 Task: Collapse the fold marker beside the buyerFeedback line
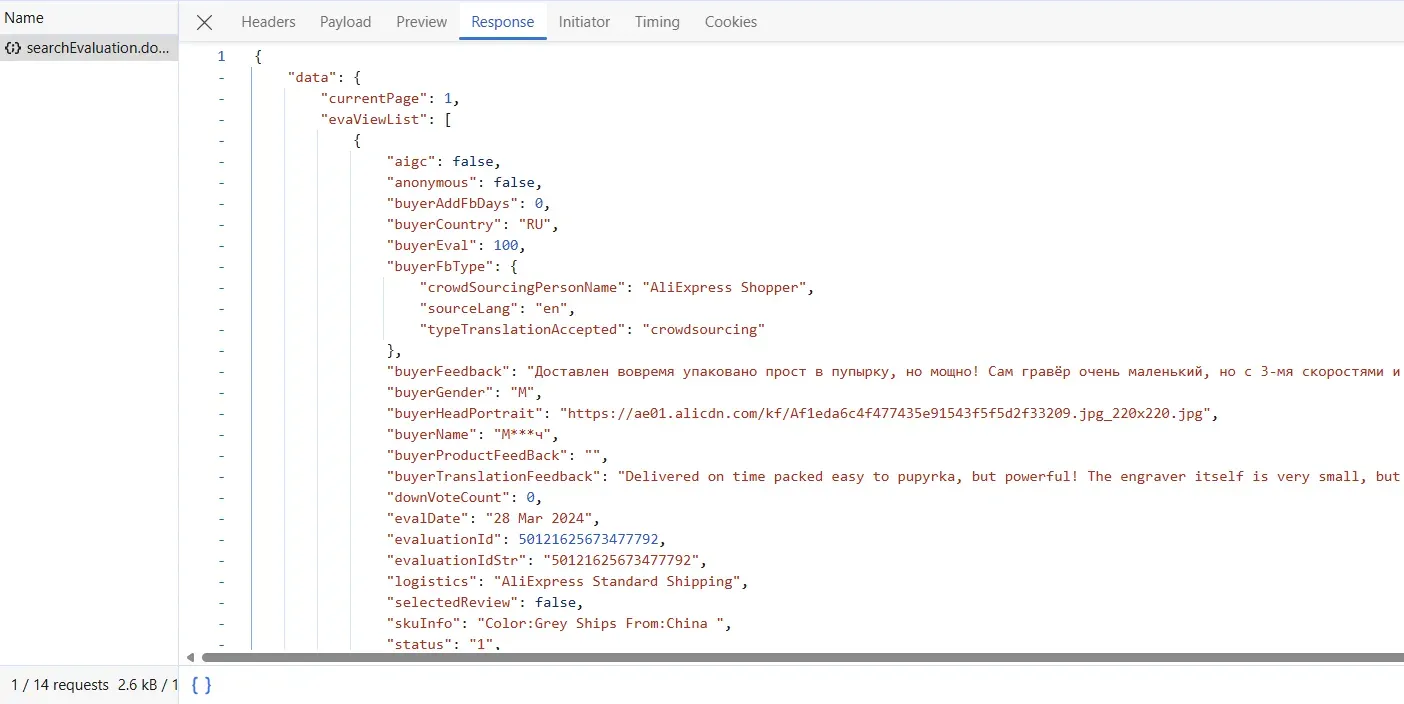tap(221, 371)
